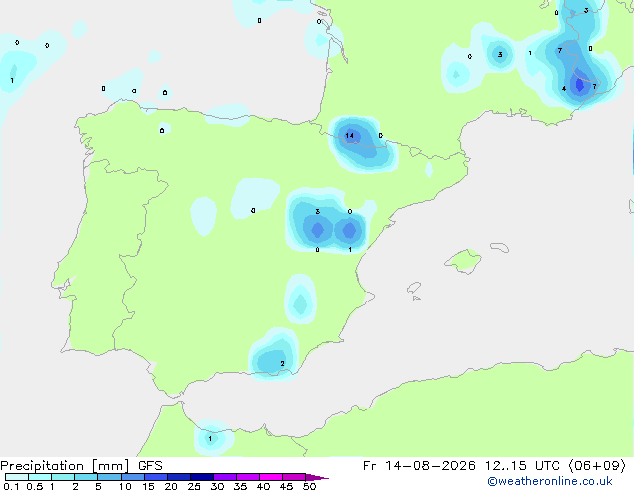The width and height of the screenshot is (634, 490).
Task: Pick the lightest legend swatch between 0.1 and 0.5
Action: (17, 477)
